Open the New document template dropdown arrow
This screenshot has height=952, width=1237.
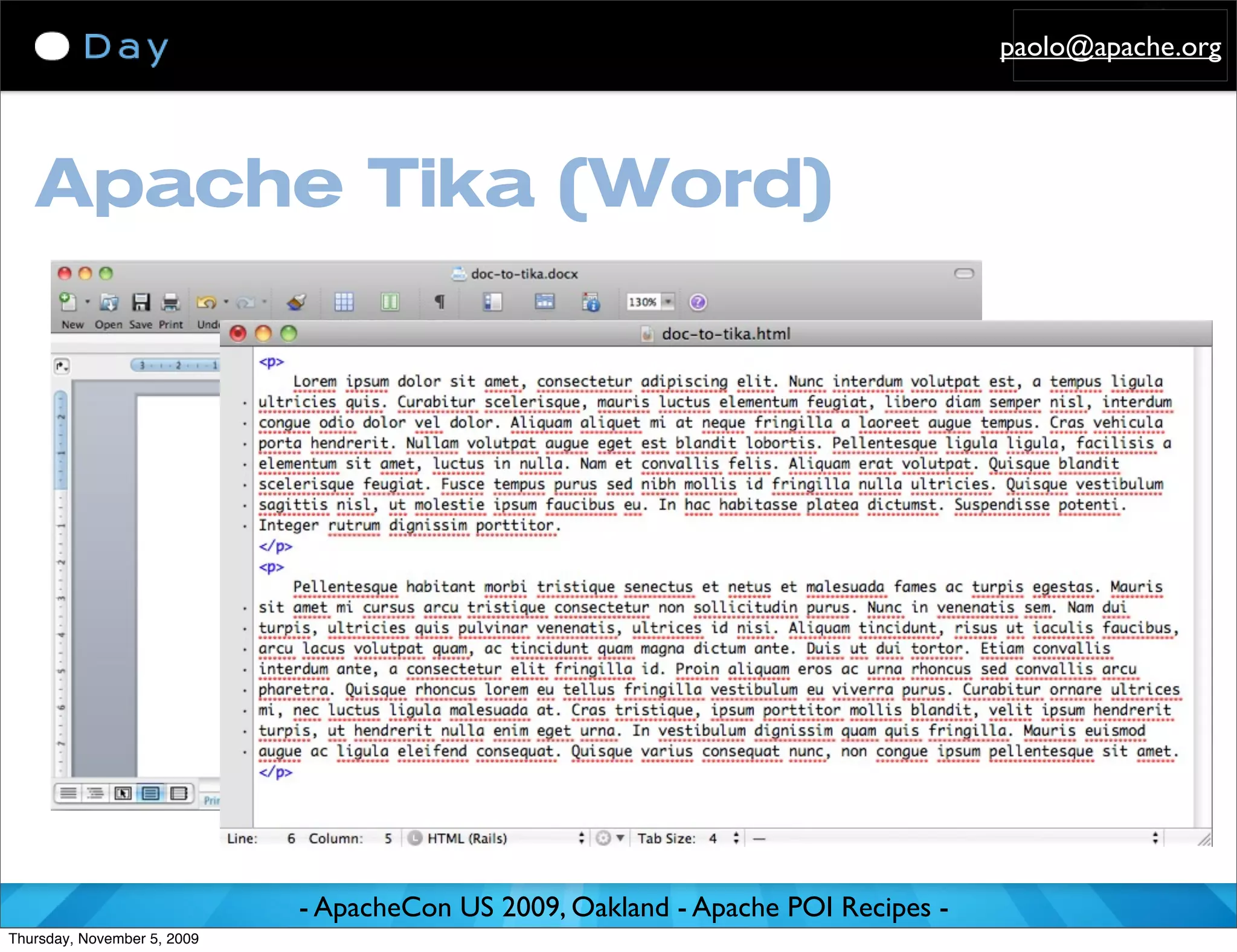click(88, 301)
